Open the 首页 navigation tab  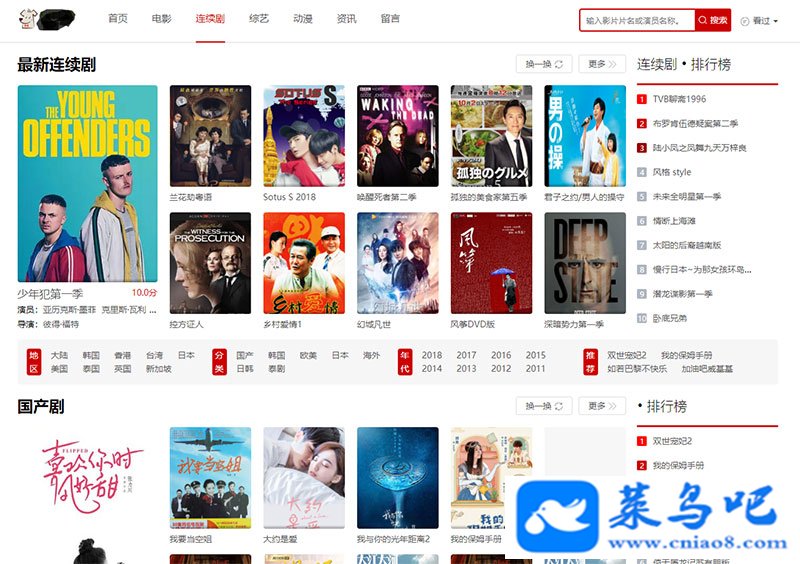[x=118, y=19]
